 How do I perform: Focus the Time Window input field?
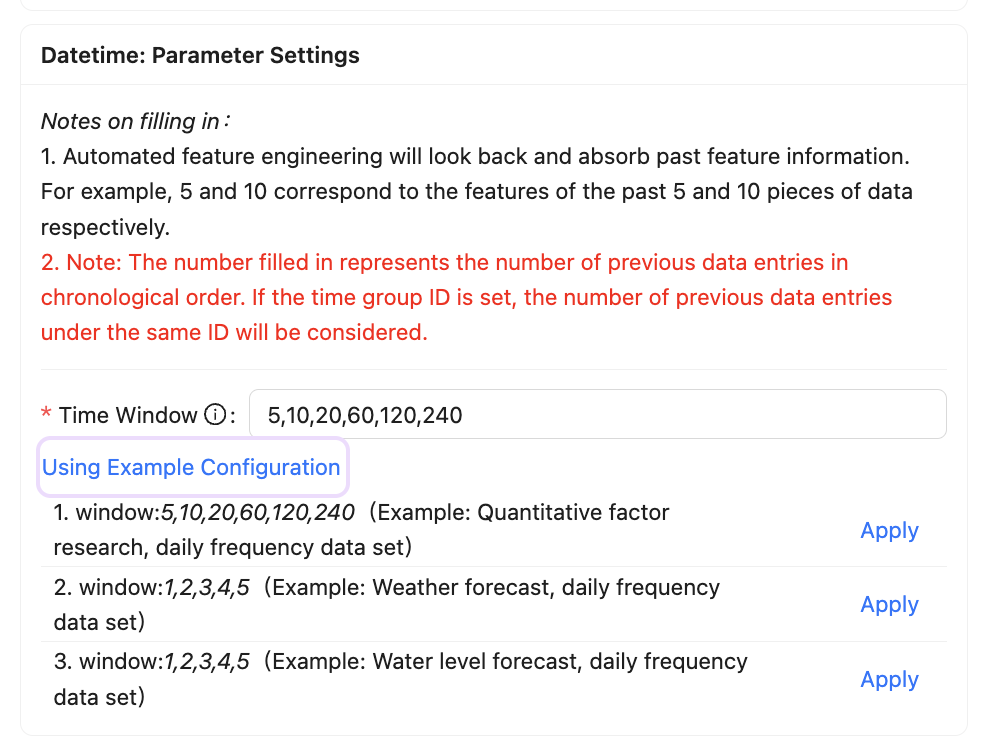597,414
